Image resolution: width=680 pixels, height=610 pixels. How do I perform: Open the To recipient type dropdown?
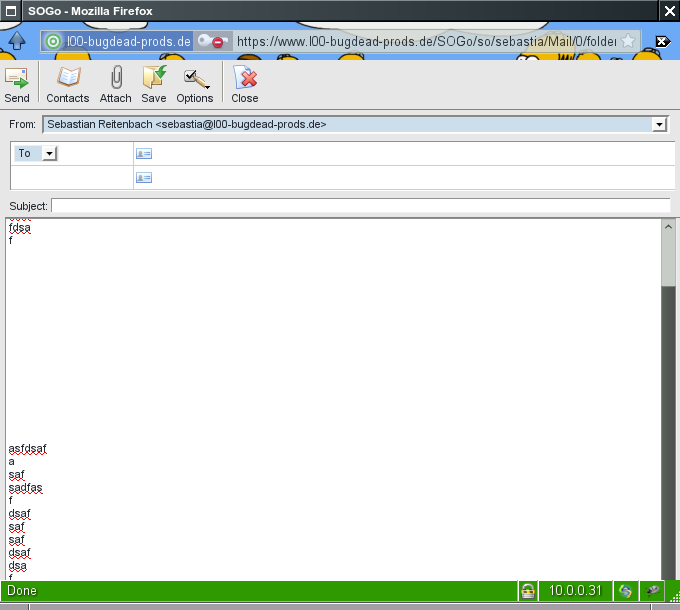50,154
